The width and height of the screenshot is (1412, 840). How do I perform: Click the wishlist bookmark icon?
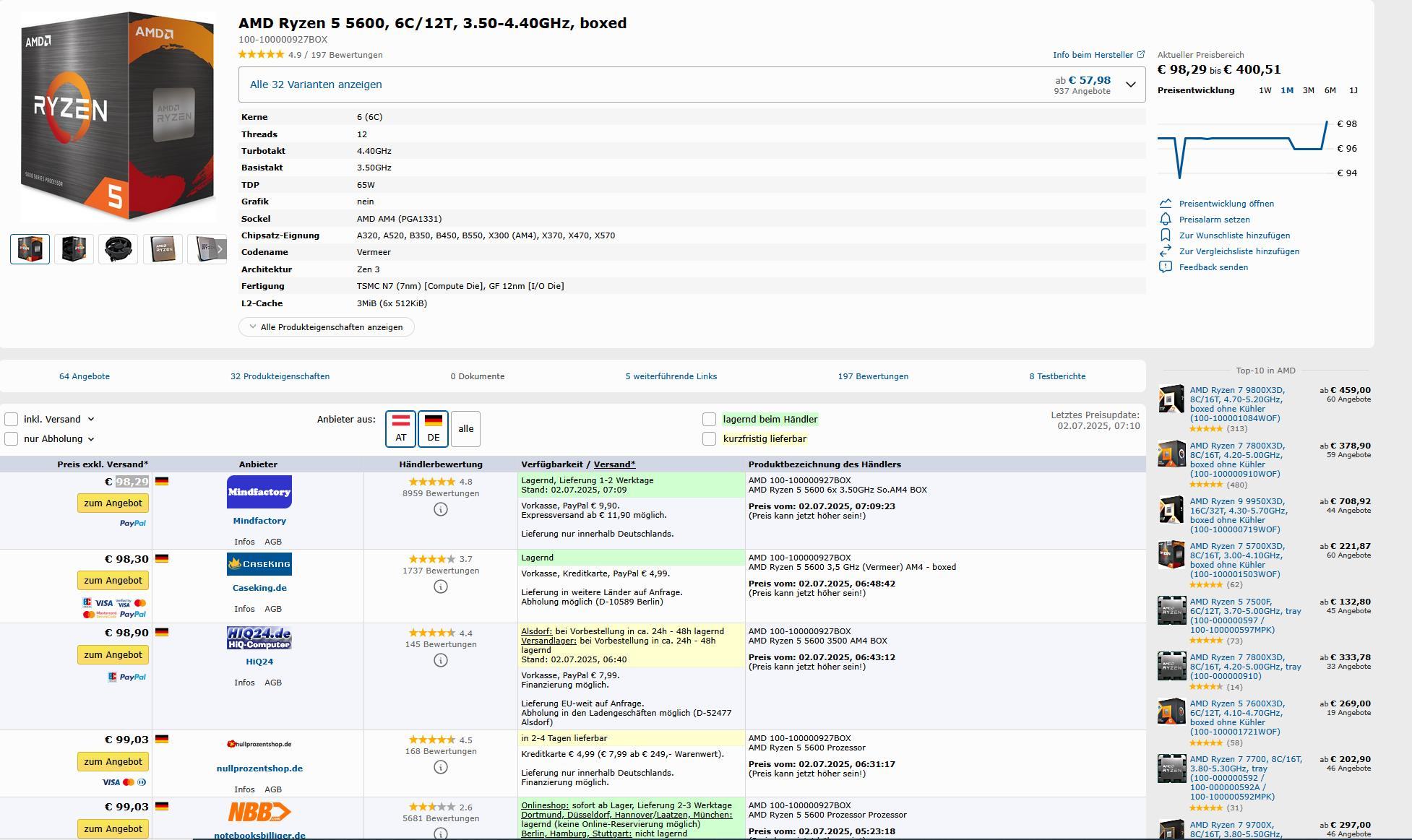(x=1165, y=235)
